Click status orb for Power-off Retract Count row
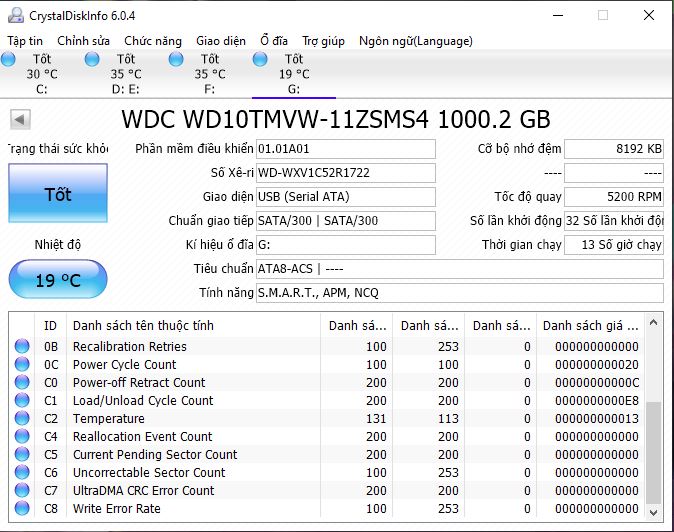 tap(22, 382)
